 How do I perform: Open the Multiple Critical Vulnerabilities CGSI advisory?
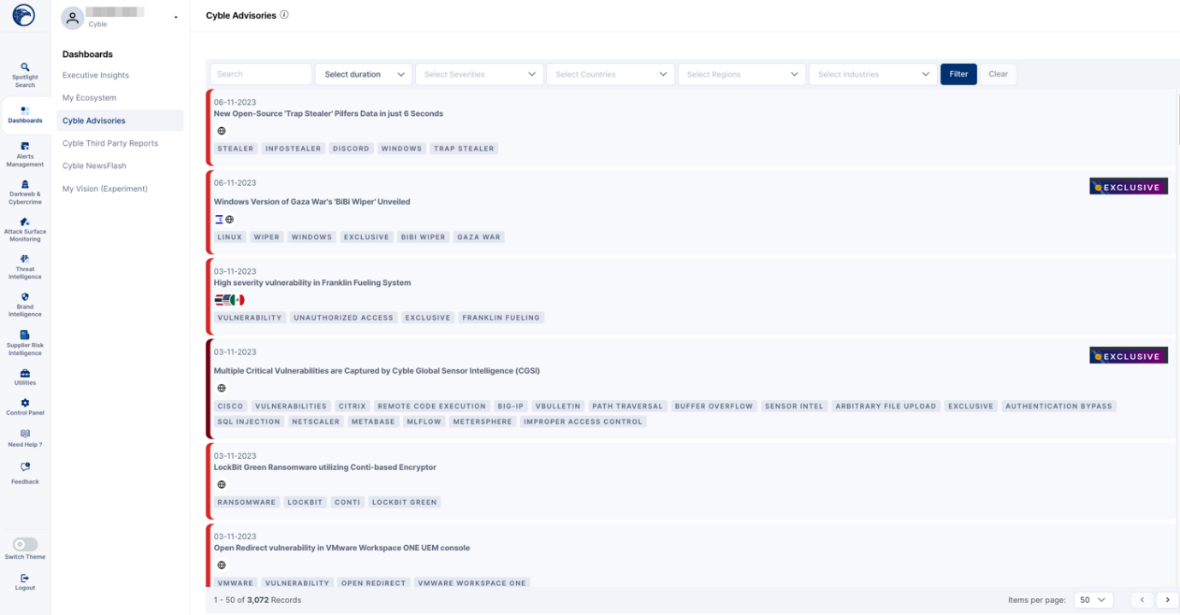coord(376,371)
